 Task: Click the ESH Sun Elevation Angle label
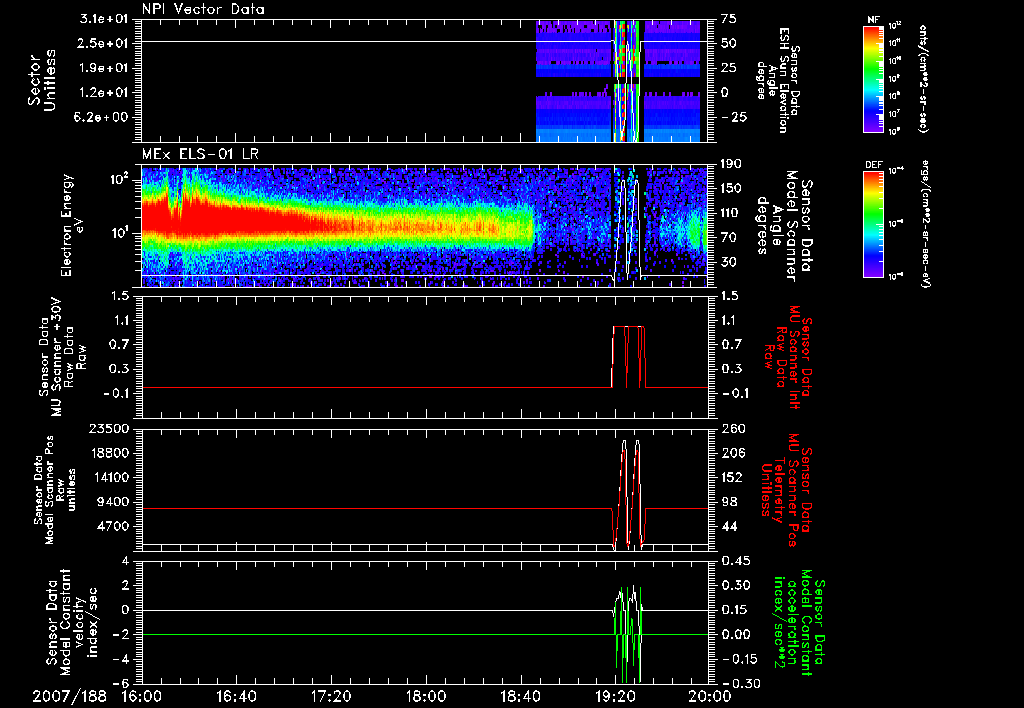[x=779, y=80]
